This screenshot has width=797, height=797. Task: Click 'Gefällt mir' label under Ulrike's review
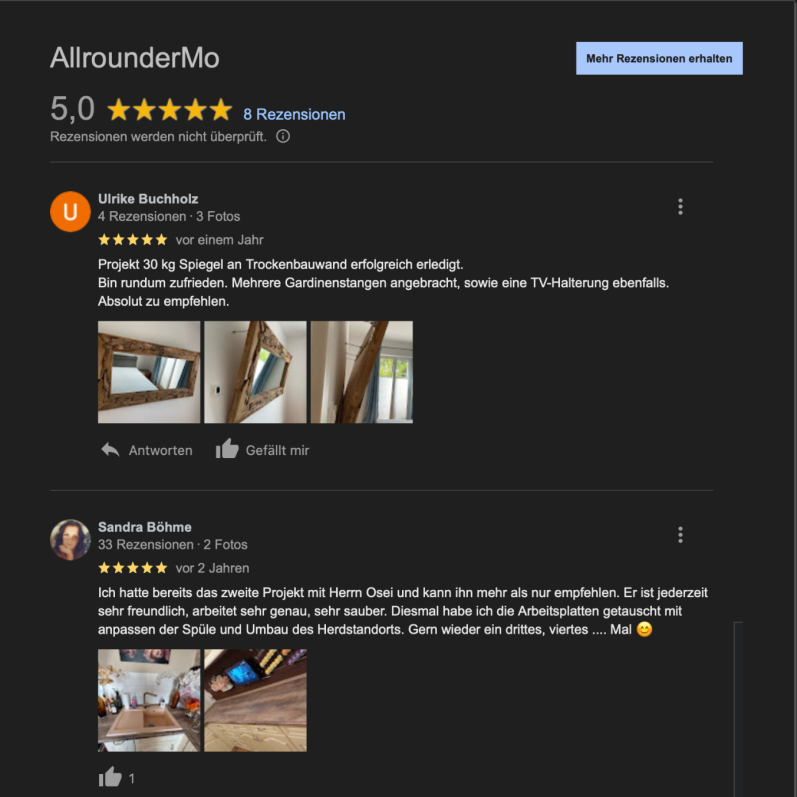click(278, 450)
